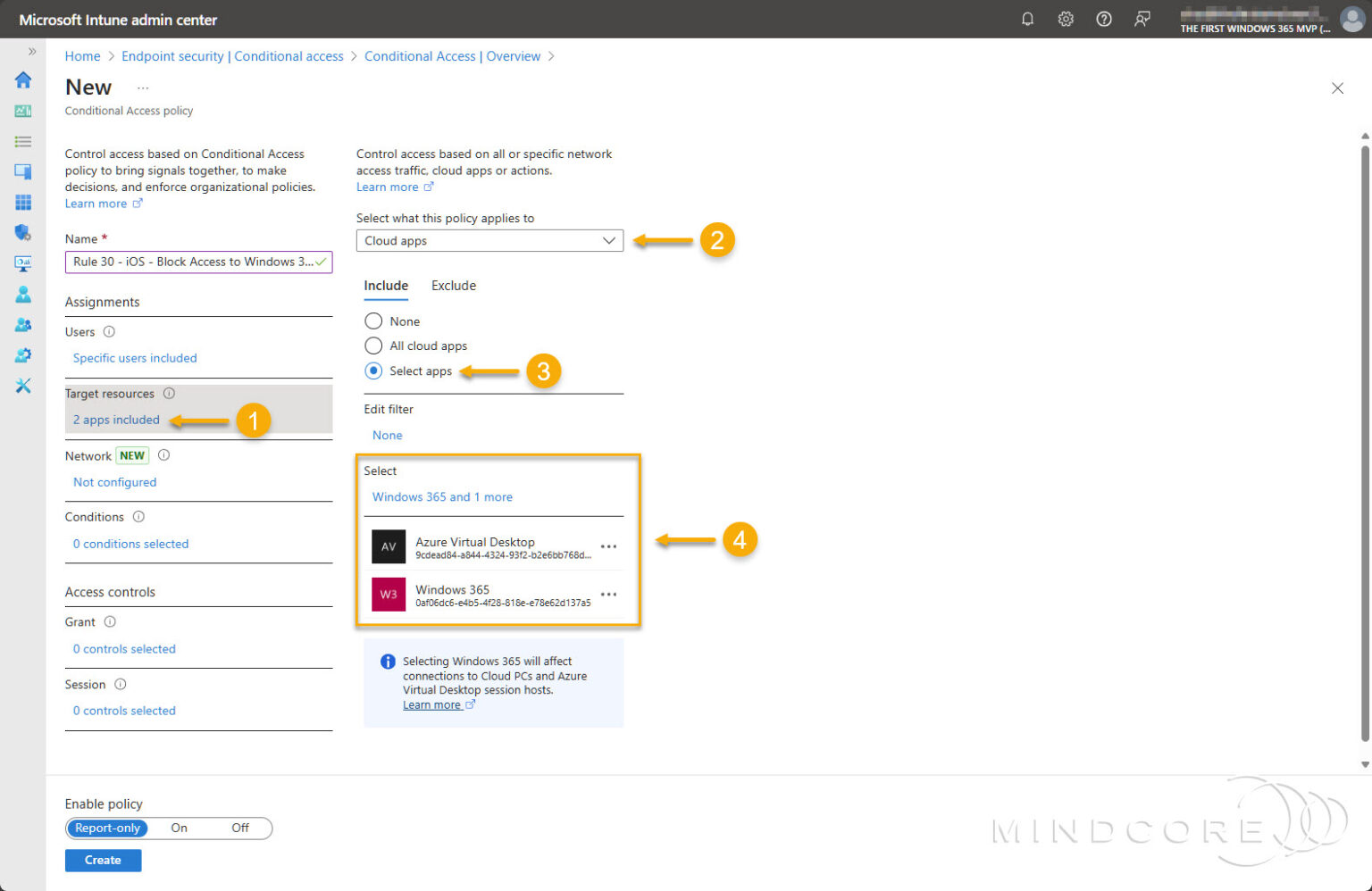
Task: Select Endpoint security in the sidebar
Action: (x=23, y=232)
